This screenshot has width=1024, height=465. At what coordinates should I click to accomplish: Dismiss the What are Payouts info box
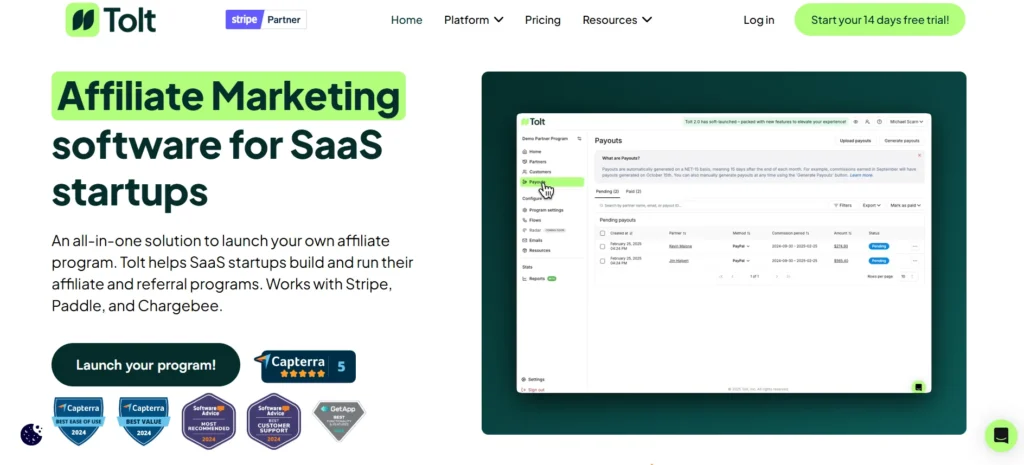pyautogui.click(x=920, y=155)
